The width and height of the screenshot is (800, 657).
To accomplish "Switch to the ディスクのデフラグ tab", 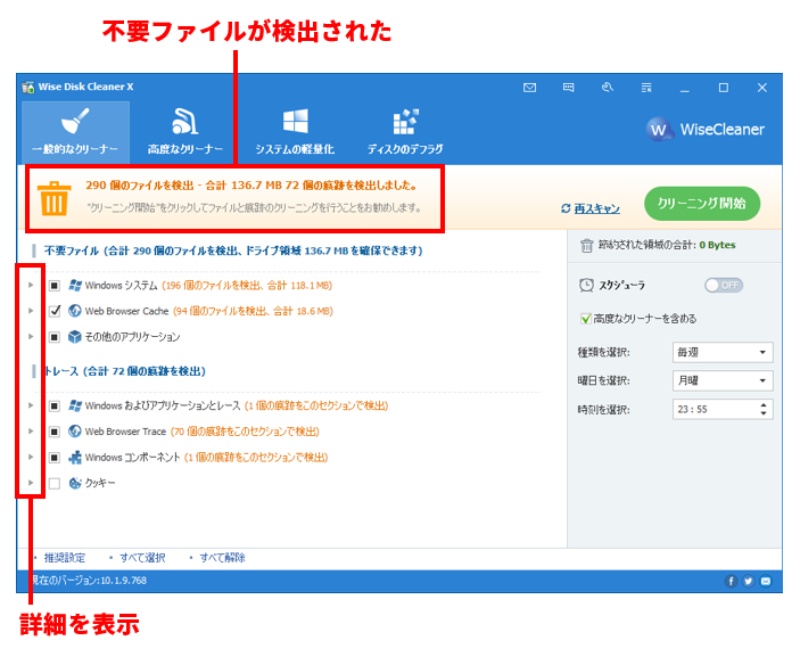I will click(x=404, y=128).
